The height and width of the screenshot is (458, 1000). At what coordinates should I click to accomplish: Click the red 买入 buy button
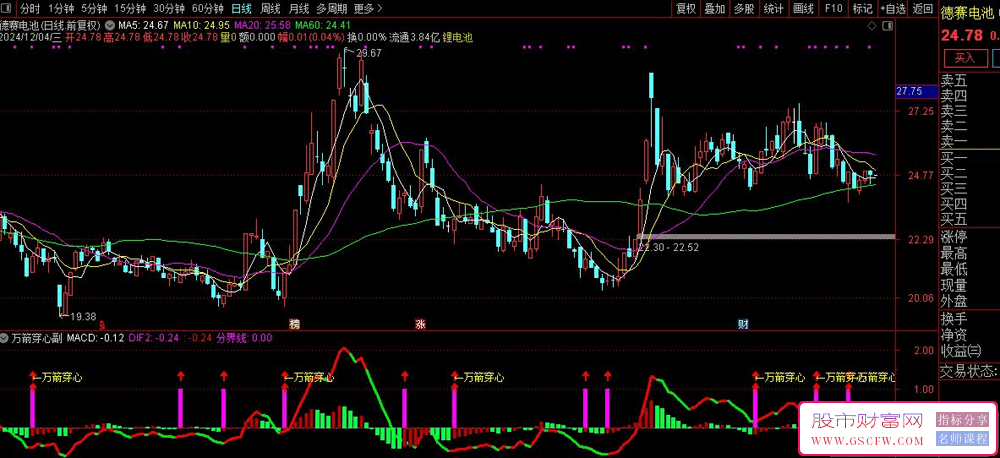(964, 58)
